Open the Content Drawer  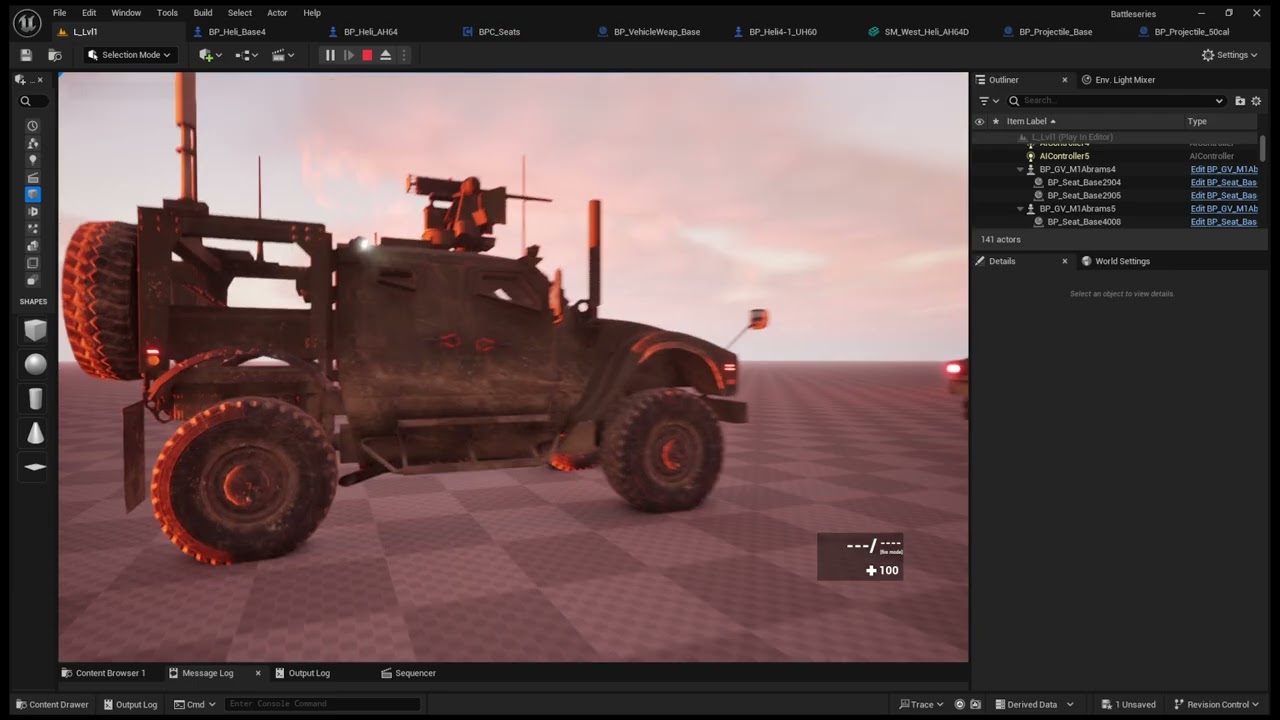pos(52,705)
